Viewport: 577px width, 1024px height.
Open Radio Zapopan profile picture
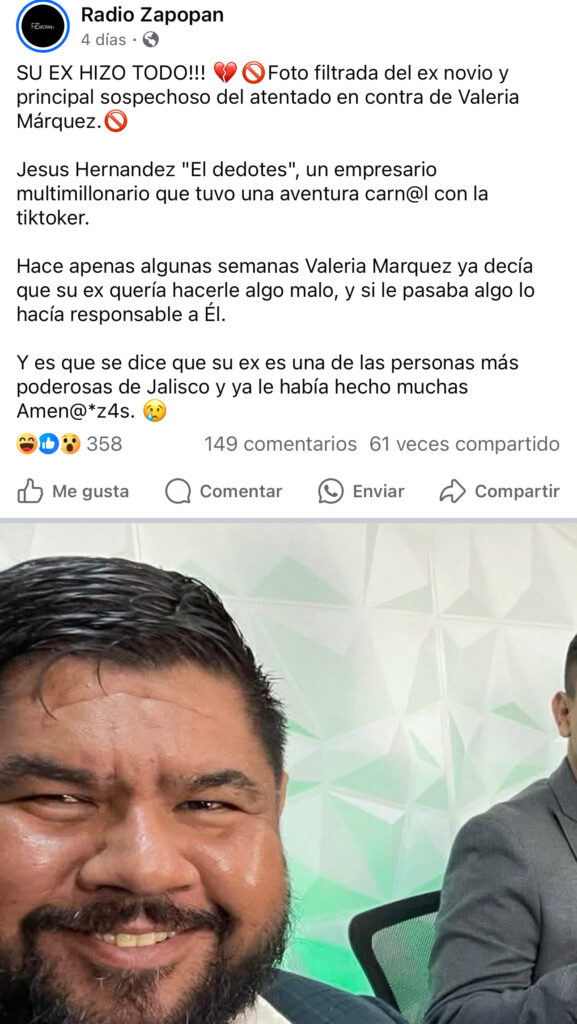coord(42,26)
